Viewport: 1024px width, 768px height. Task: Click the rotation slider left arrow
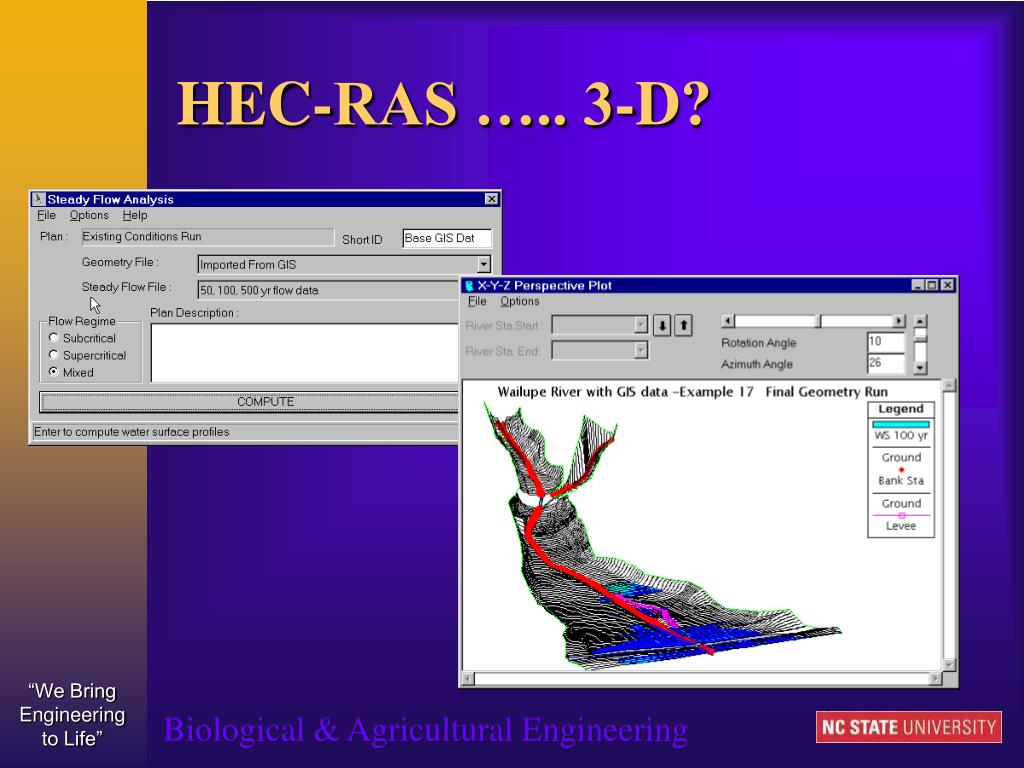tap(728, 321)
